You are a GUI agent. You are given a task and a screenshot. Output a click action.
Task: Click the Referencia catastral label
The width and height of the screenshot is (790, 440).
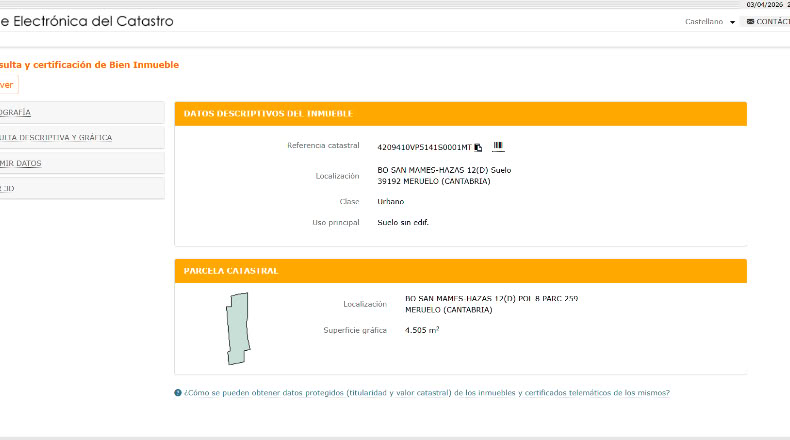pos(323,146)
